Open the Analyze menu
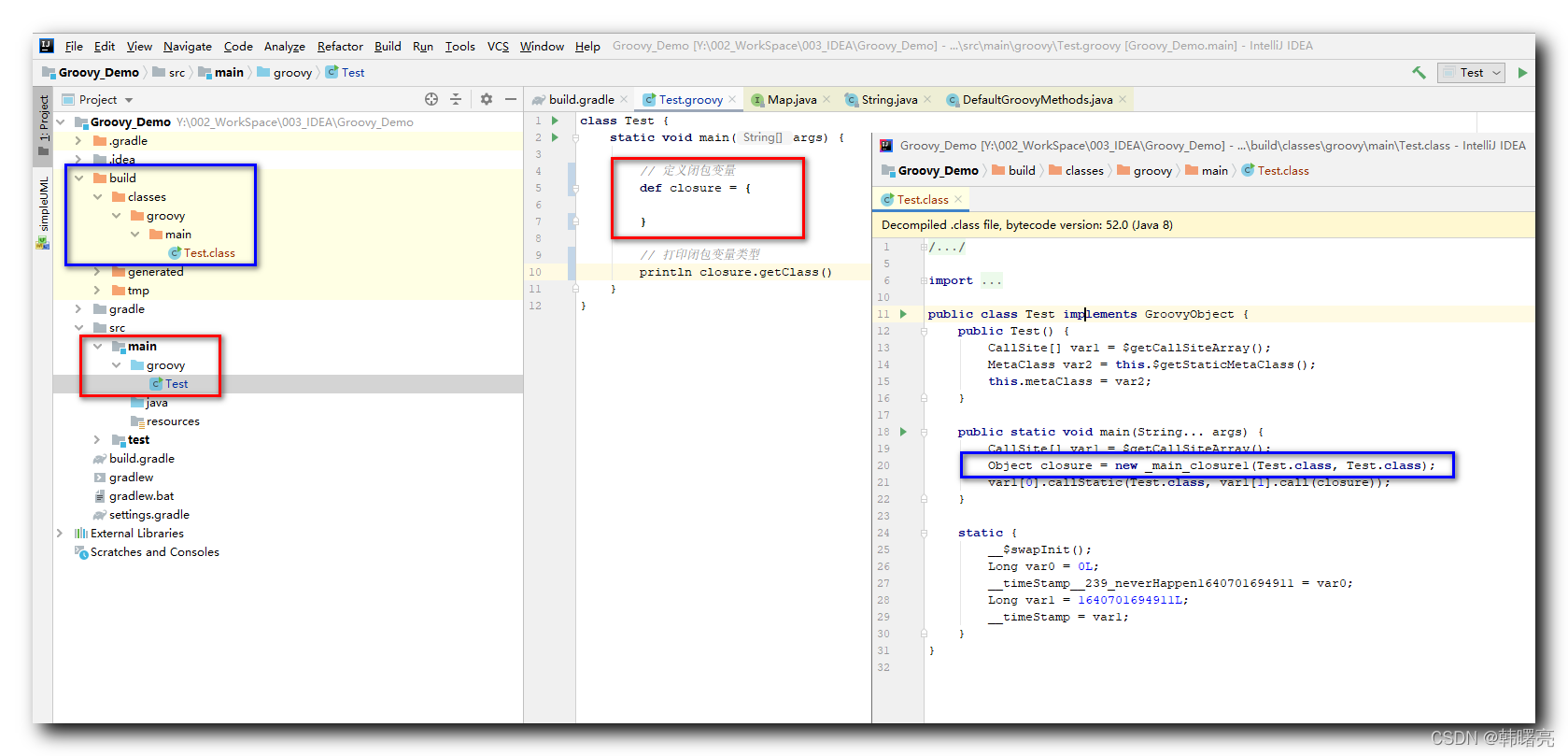 (285, 46)
